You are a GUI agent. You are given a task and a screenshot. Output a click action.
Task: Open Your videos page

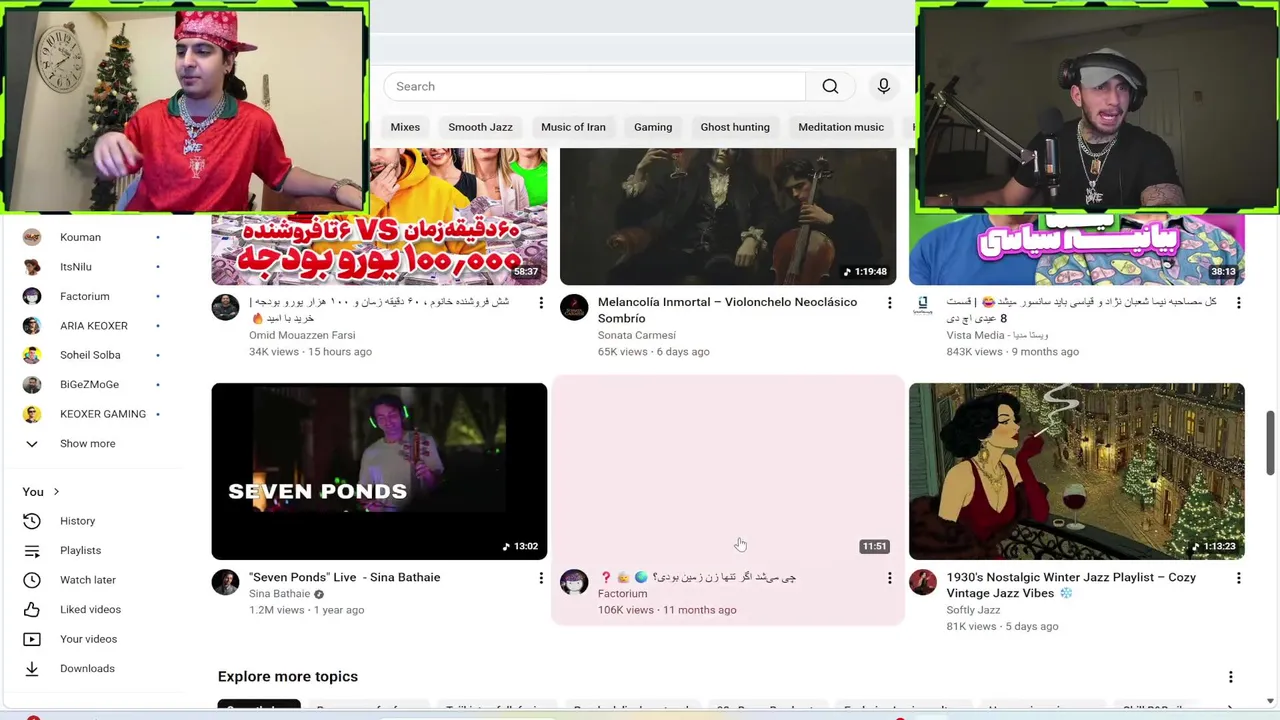coord(88,639)
